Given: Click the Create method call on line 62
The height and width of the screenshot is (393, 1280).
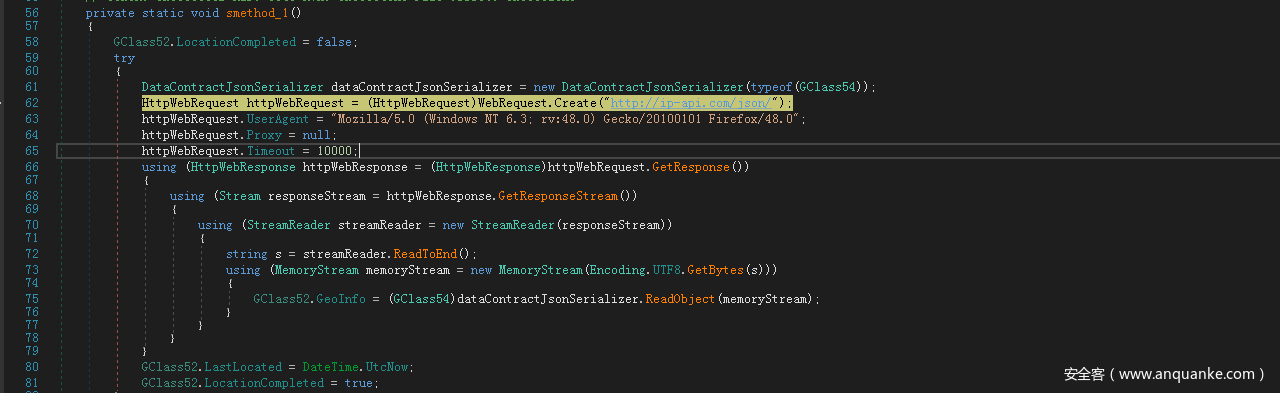Looking at the screenshot, I should (574, 103).
